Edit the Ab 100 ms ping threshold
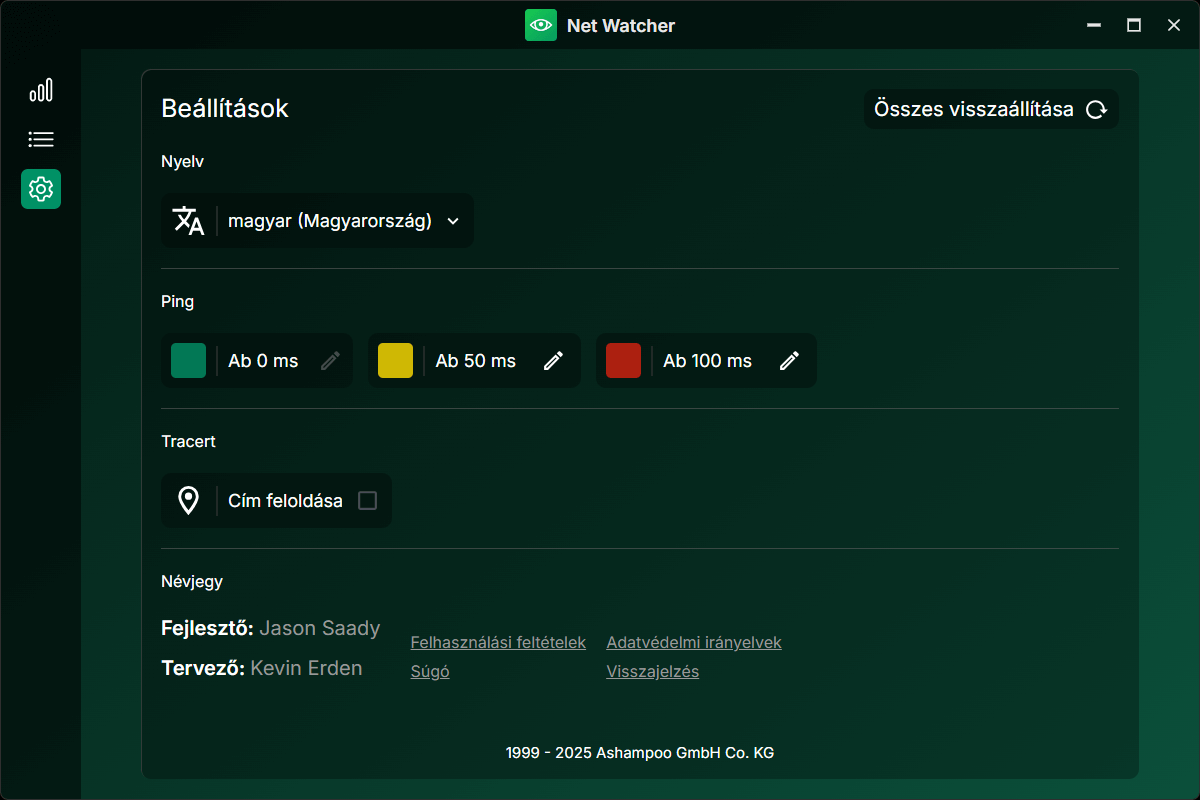The image size is (1200, 800). (789, 360)
